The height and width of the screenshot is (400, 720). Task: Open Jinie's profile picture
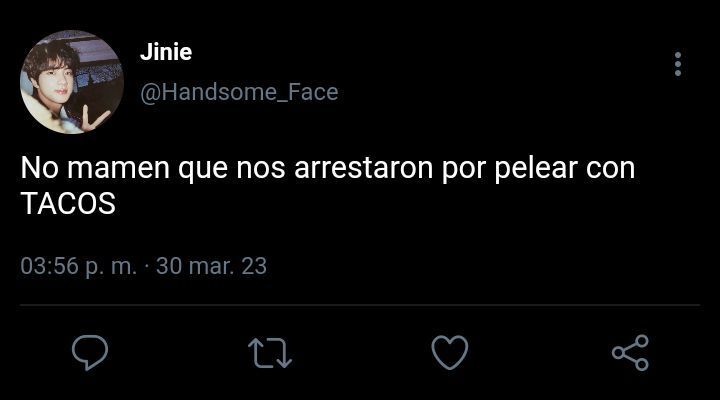(x=72, y=82)
